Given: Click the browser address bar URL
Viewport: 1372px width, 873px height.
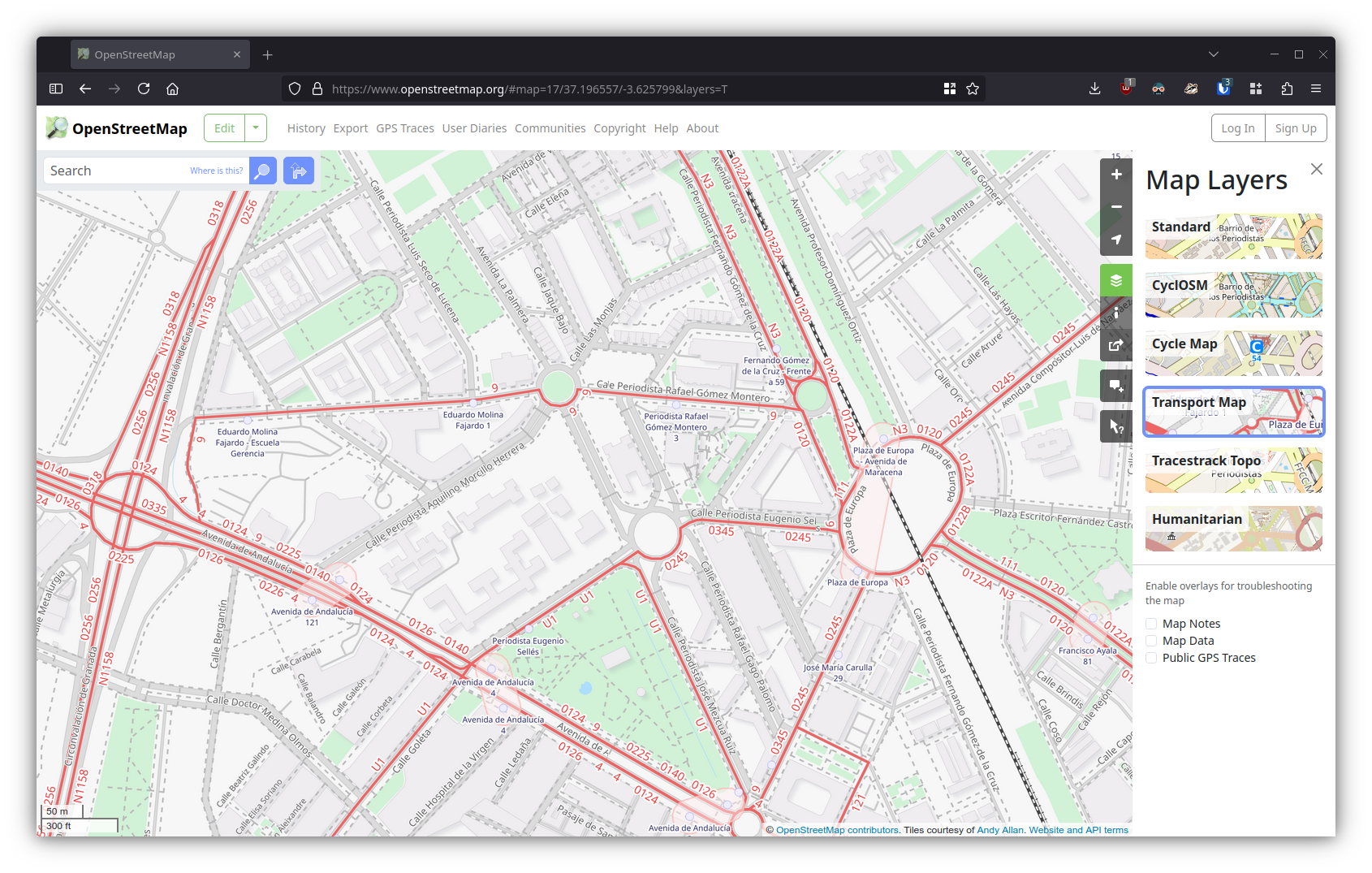Looking at the screenshot, I should tap(529, 89).
